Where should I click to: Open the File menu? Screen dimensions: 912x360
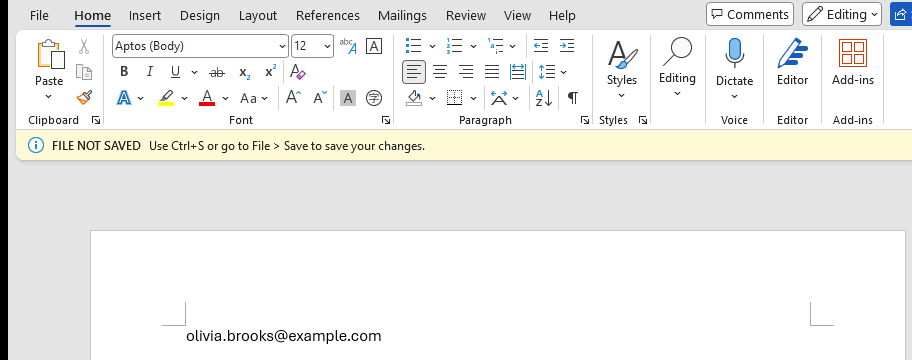(39, 15)
